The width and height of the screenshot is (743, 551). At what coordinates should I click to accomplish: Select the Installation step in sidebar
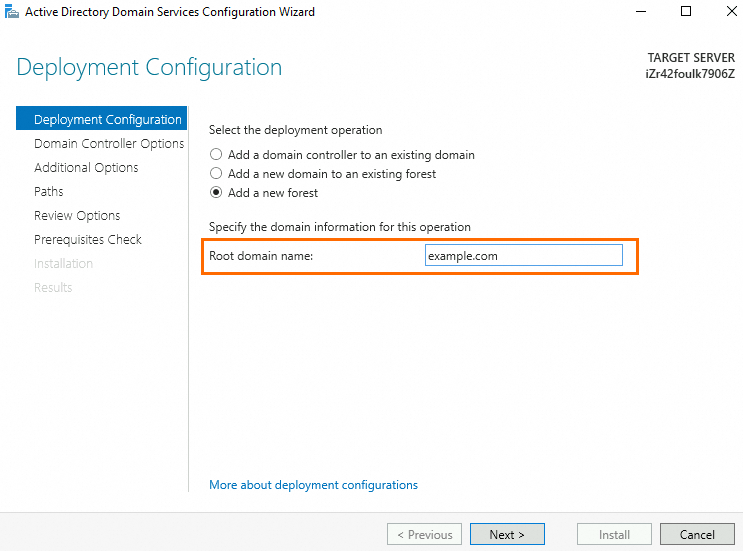point(63,263)
